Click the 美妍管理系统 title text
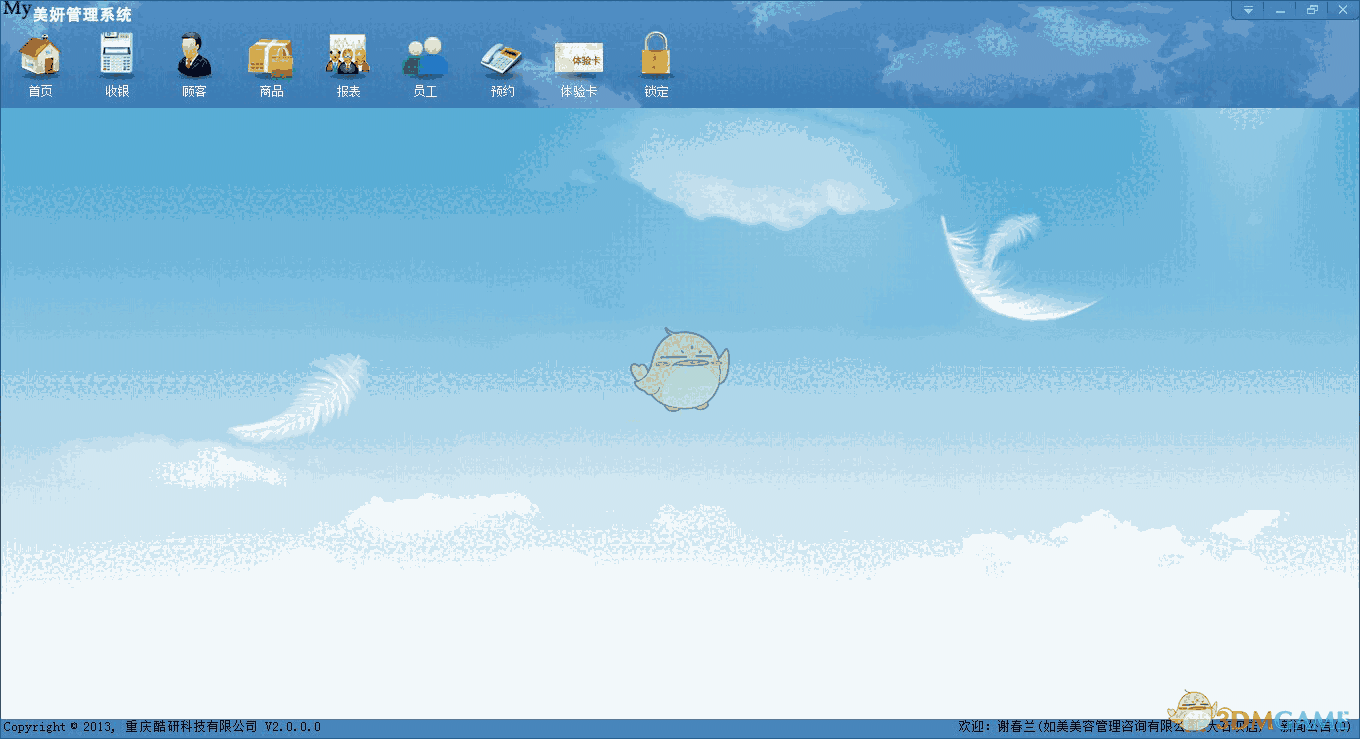 coord(82,15)
